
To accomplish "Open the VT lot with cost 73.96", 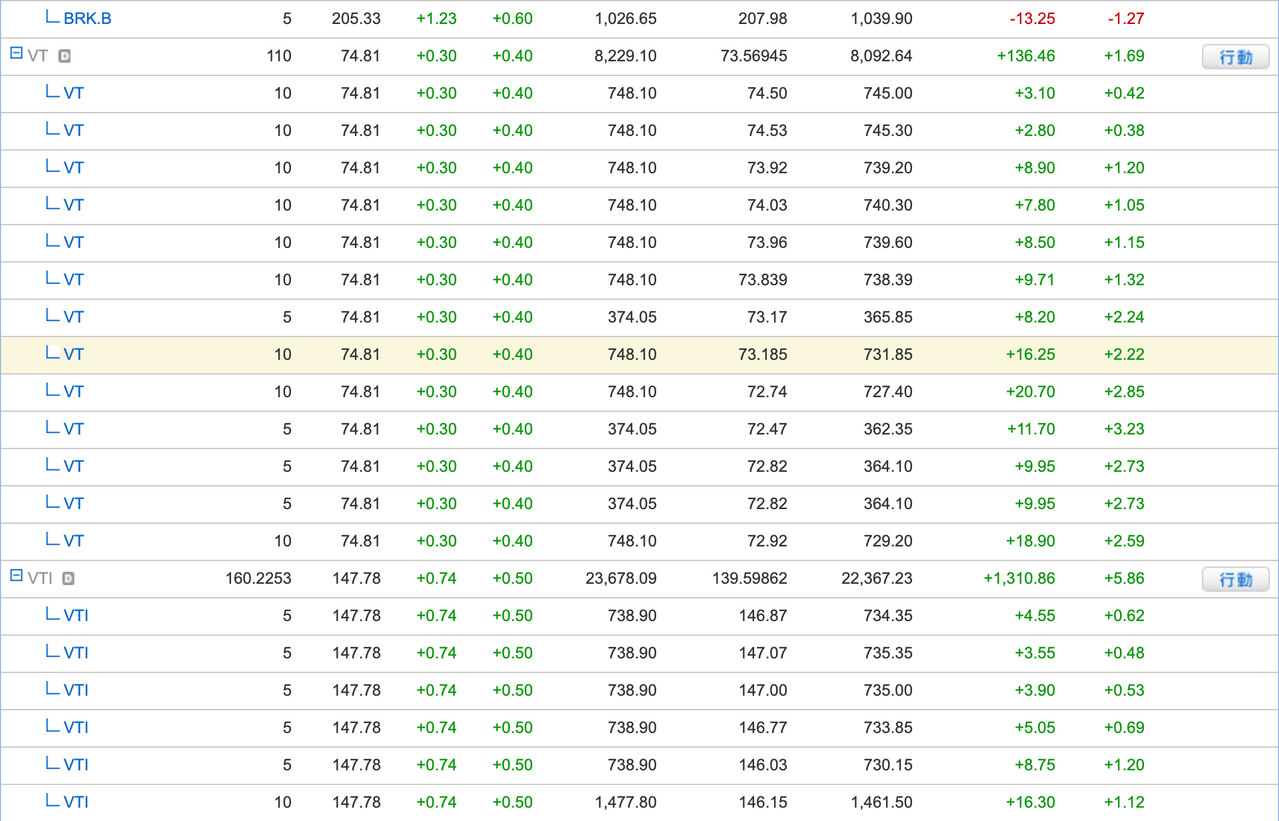I will pos(74,242).
